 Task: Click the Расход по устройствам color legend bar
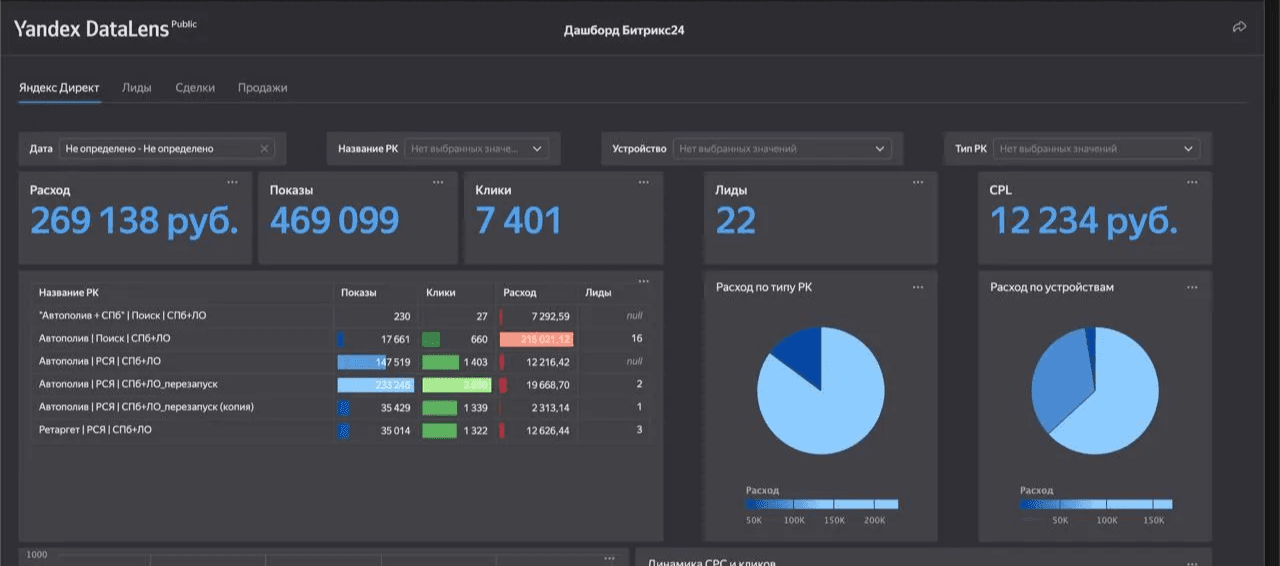point(1096,504)
